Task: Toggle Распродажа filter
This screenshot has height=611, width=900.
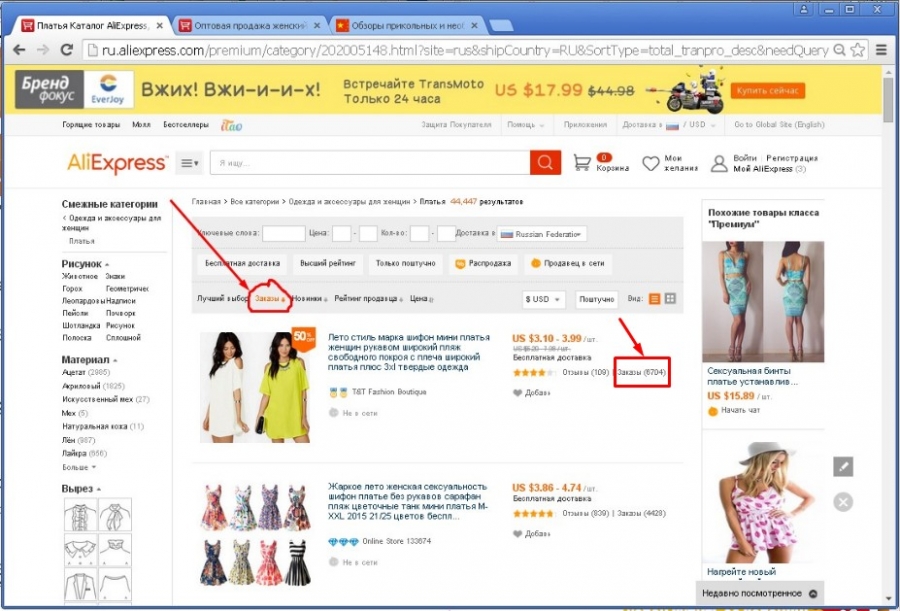Action: click(483, 264)
